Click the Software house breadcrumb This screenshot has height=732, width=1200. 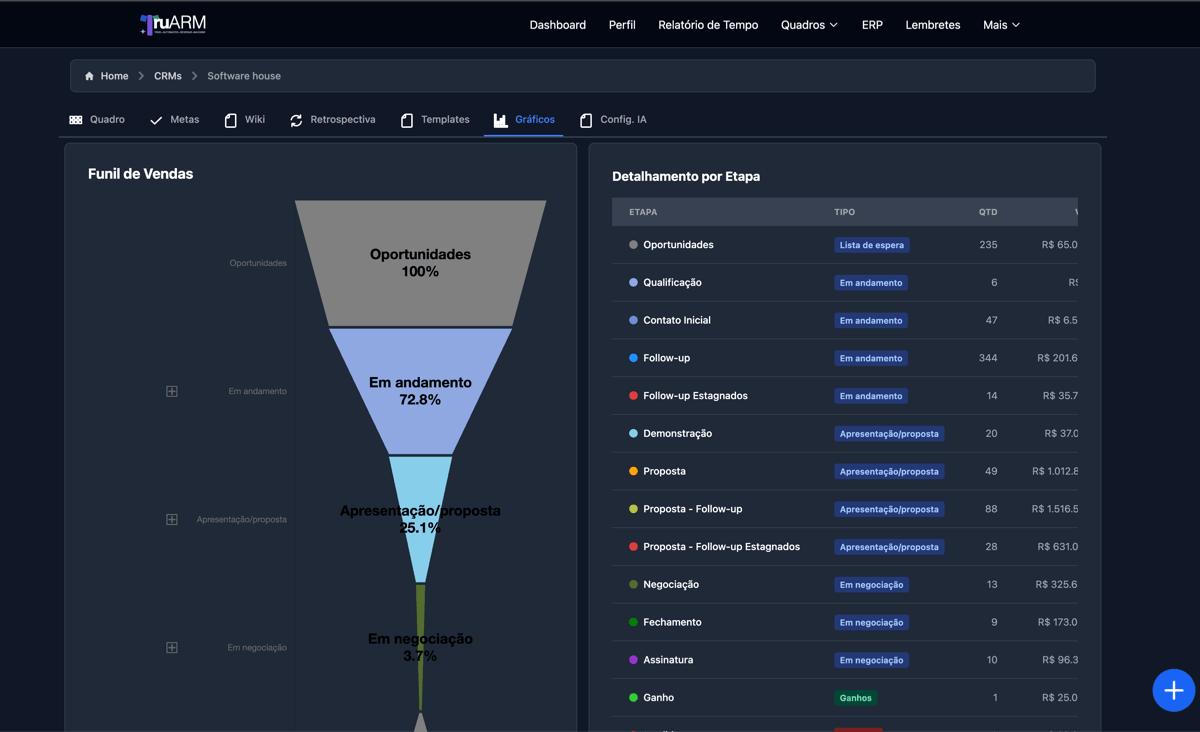244,76
